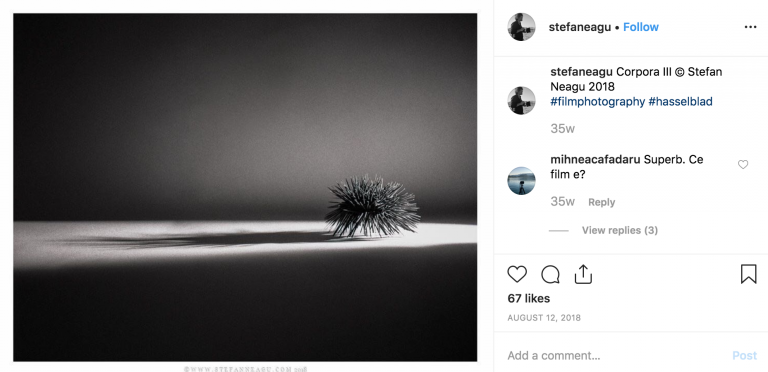The width and height of the screenshot is (768, 372).
Task: Open the #filmphotography hashtag
Action: pyautogui.click(x=598, y=102)
